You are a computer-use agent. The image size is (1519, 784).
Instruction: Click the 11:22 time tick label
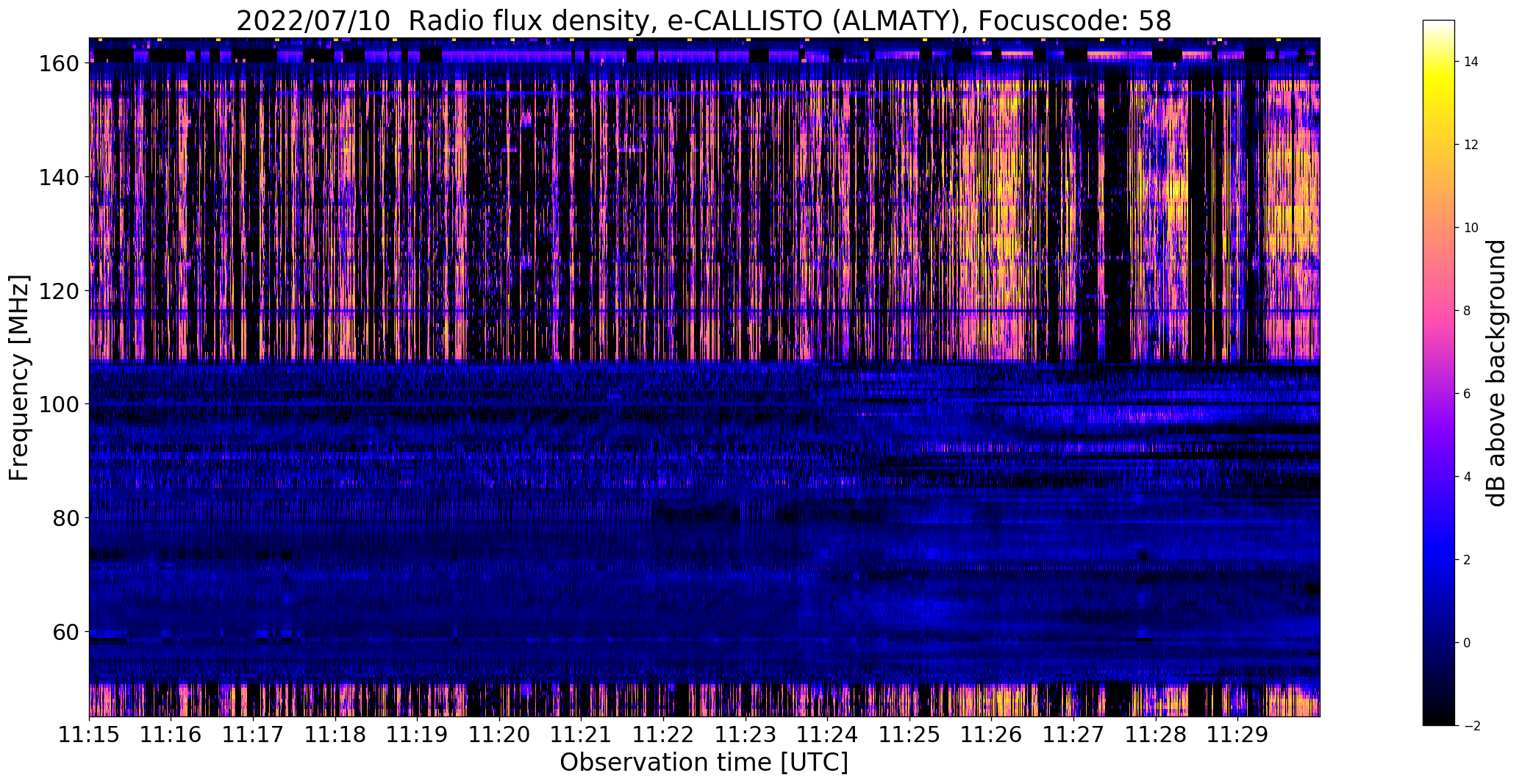[x=664, y=735]
